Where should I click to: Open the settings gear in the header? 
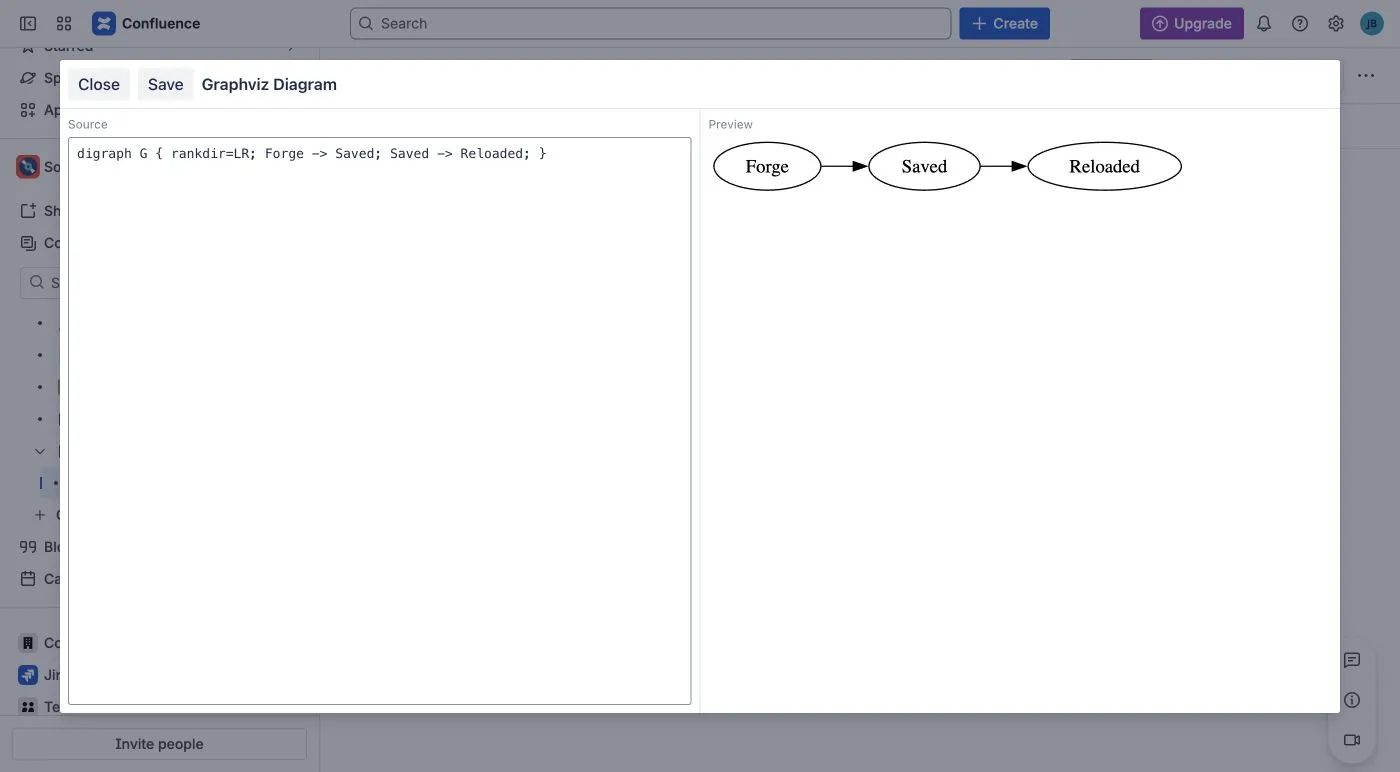click(x=1336, y=23)
